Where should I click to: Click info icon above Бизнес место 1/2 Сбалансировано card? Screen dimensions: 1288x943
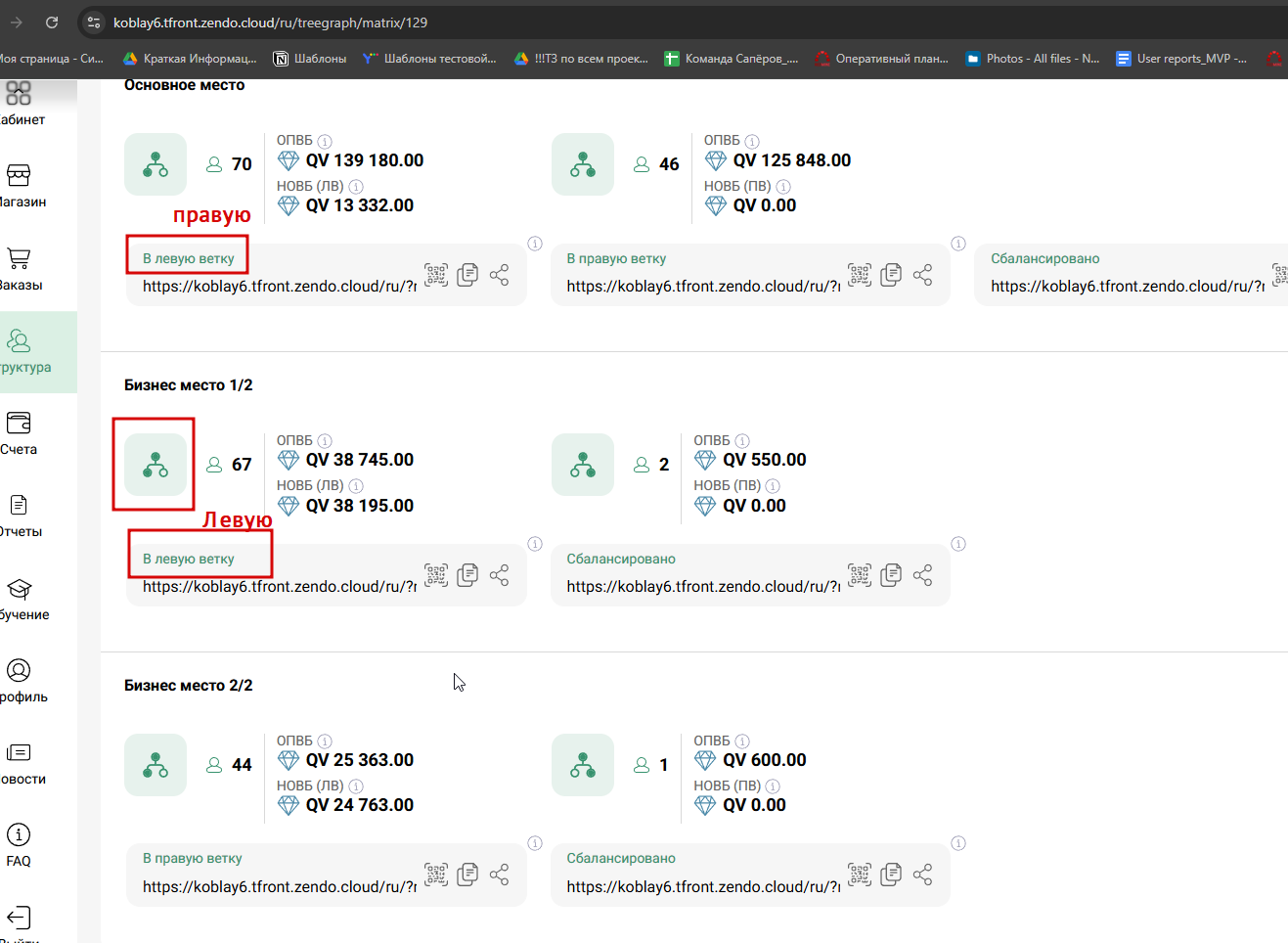[958, 544]
